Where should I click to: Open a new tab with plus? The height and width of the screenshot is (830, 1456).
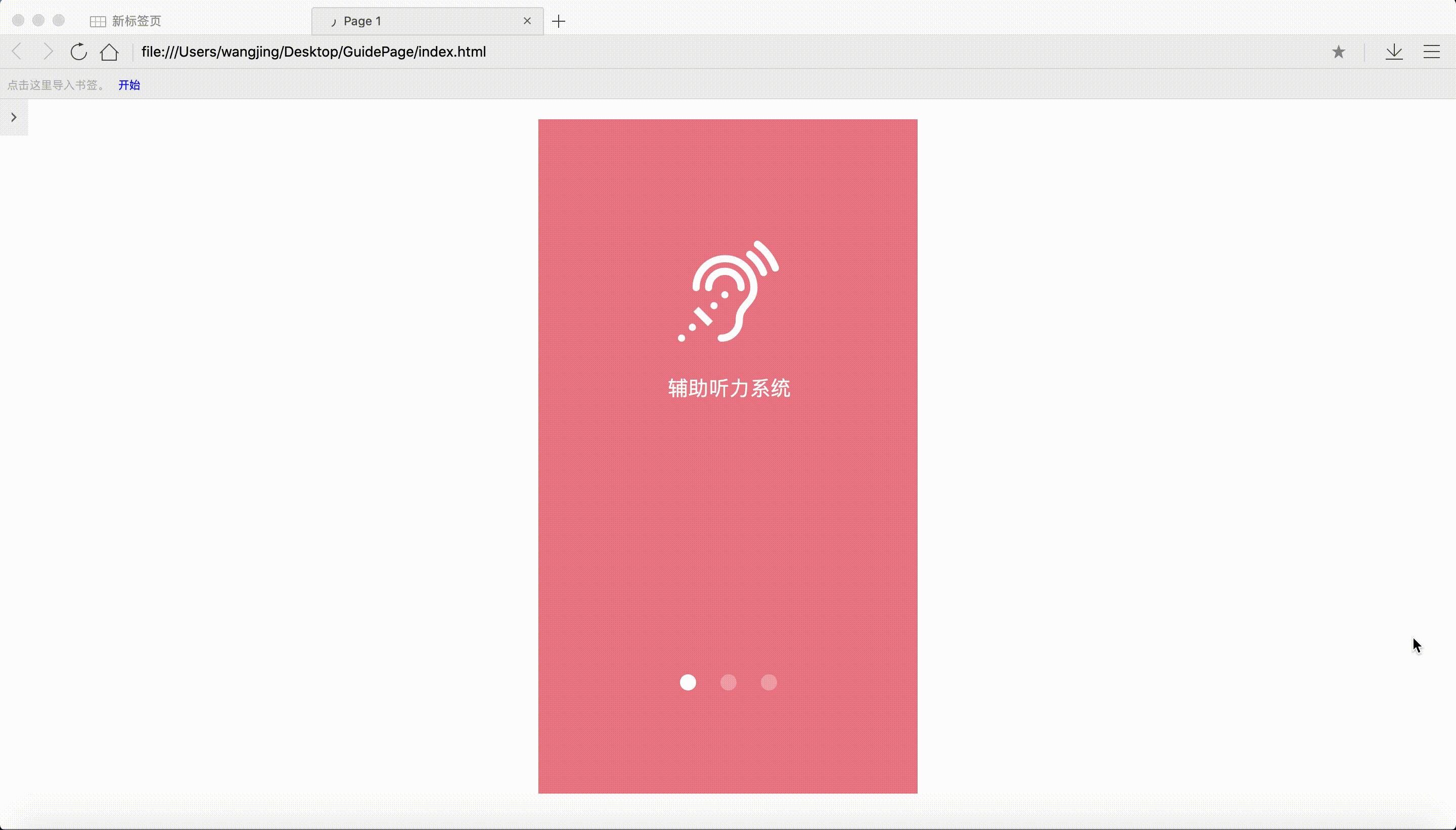tap(559, 21)
